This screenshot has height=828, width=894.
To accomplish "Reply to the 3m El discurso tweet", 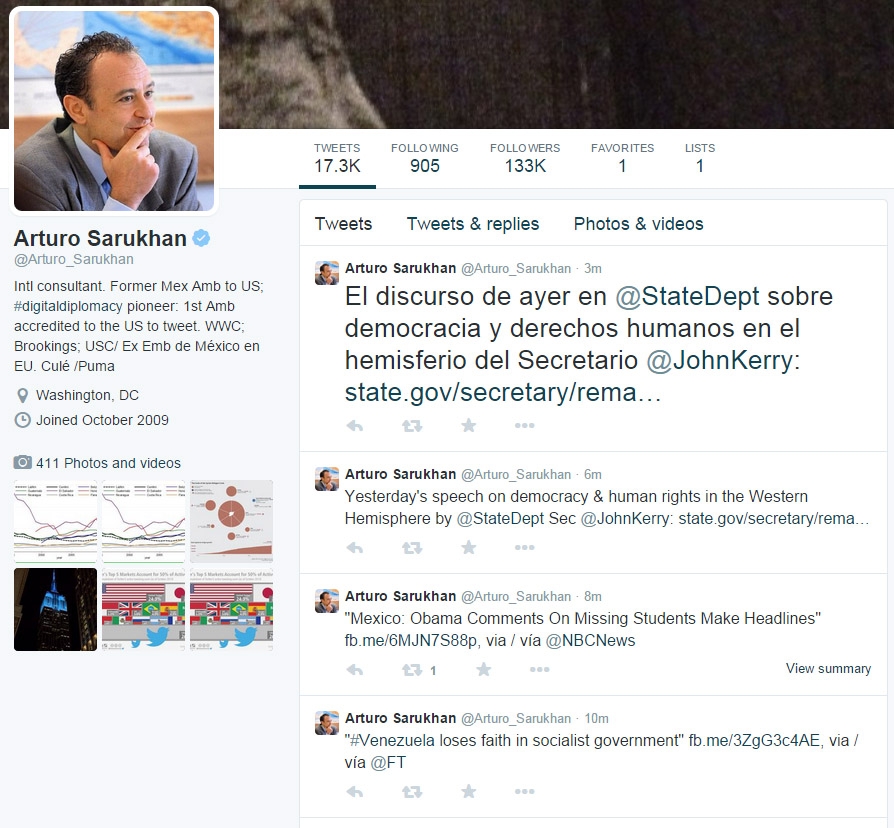I will pyautogui.click(x=355, y=425).
